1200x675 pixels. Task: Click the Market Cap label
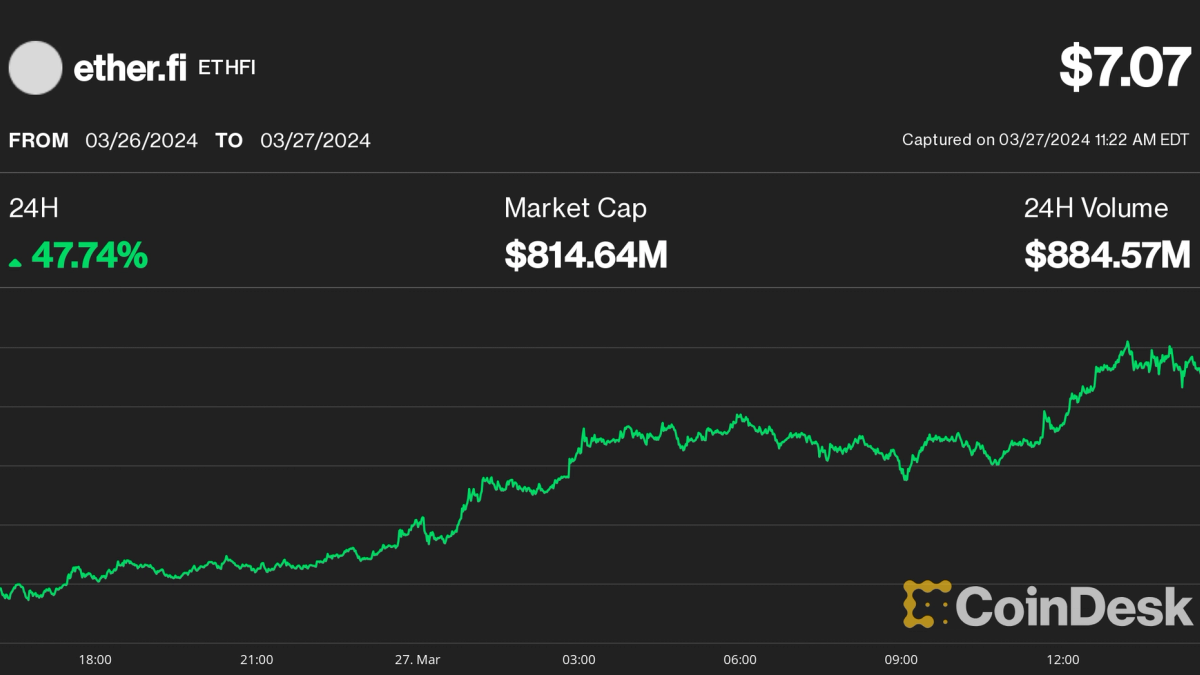click(x=575, y=208)
